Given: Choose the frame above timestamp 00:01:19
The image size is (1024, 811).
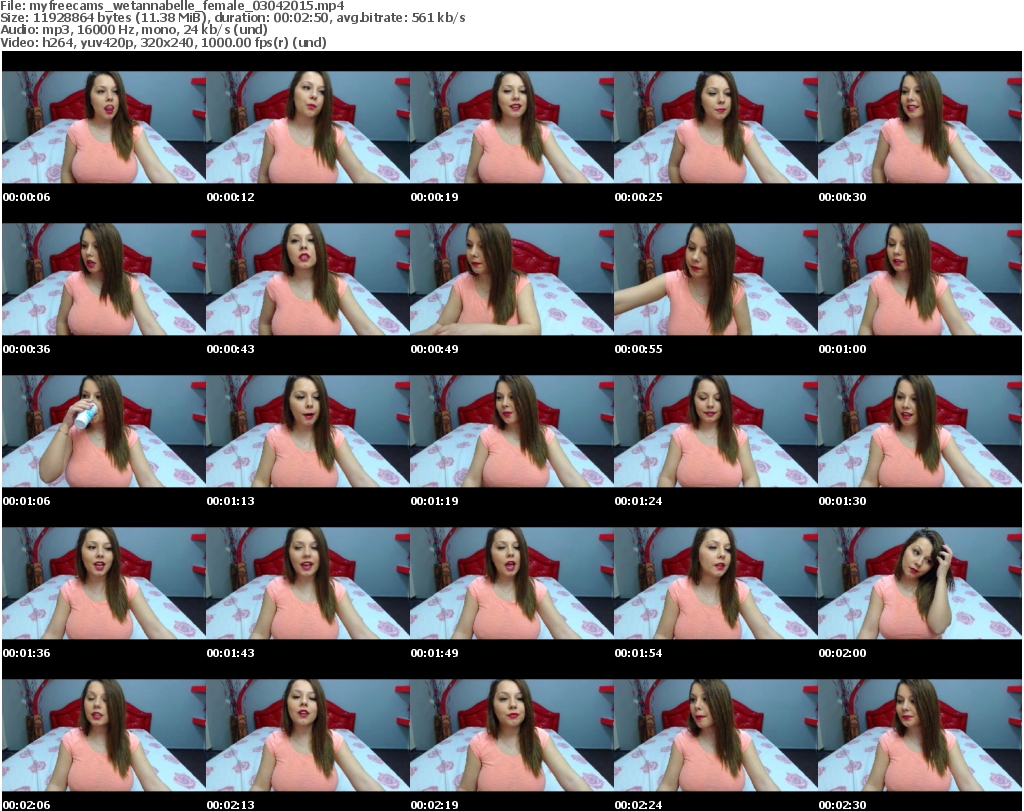Looking at the screenshot, I should pyautogui.click(x=511, y=431).
